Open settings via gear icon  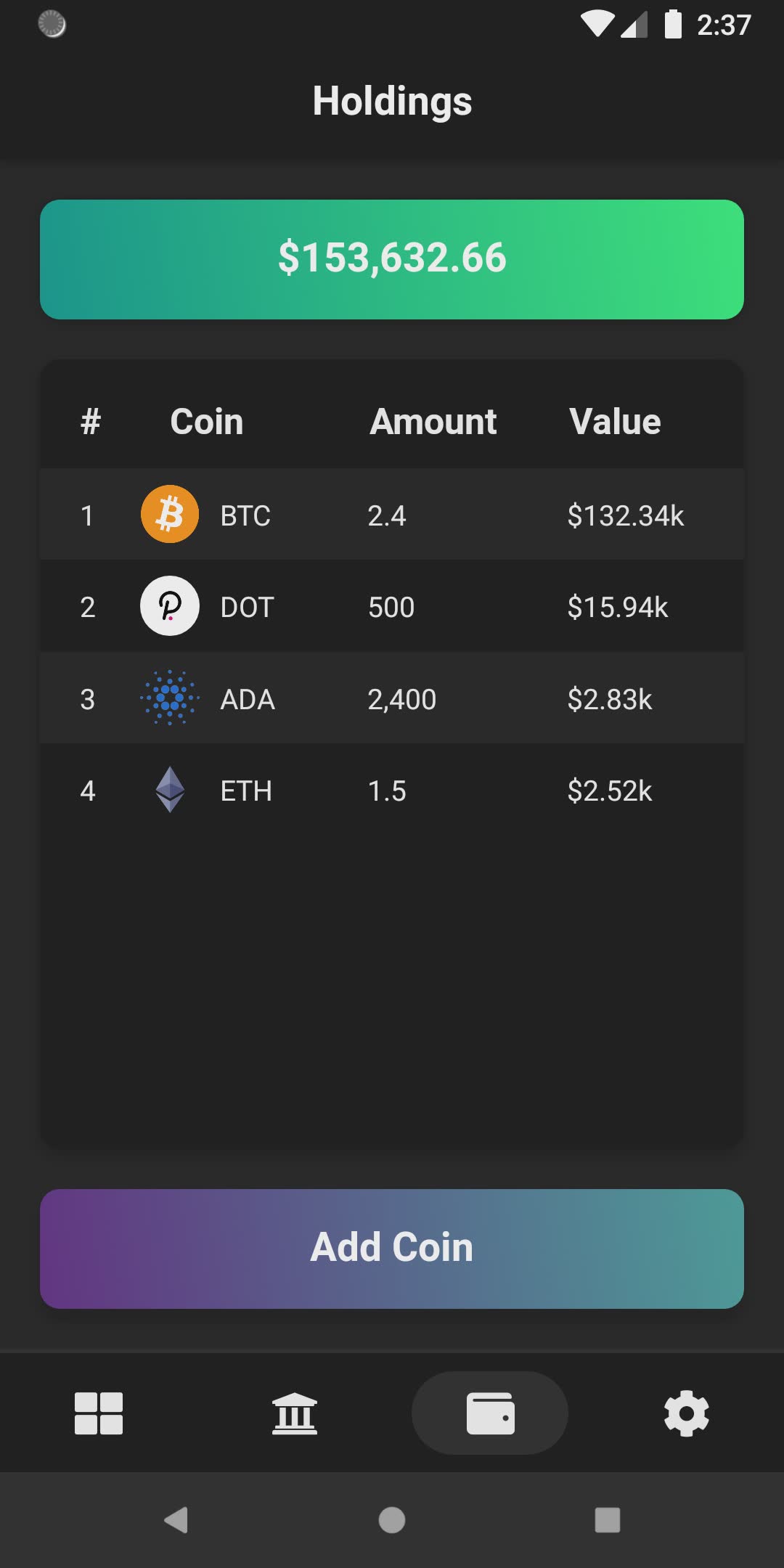[686, 1413]
